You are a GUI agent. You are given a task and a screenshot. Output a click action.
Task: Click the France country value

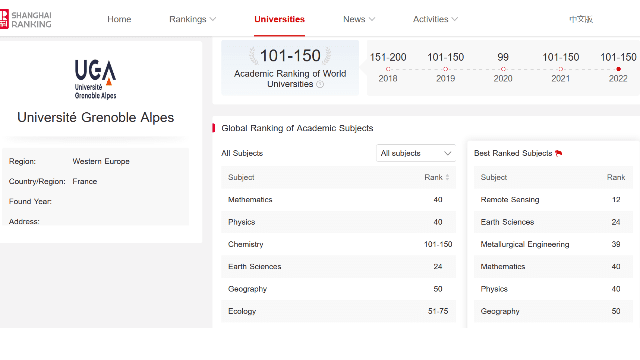[84, 181]
